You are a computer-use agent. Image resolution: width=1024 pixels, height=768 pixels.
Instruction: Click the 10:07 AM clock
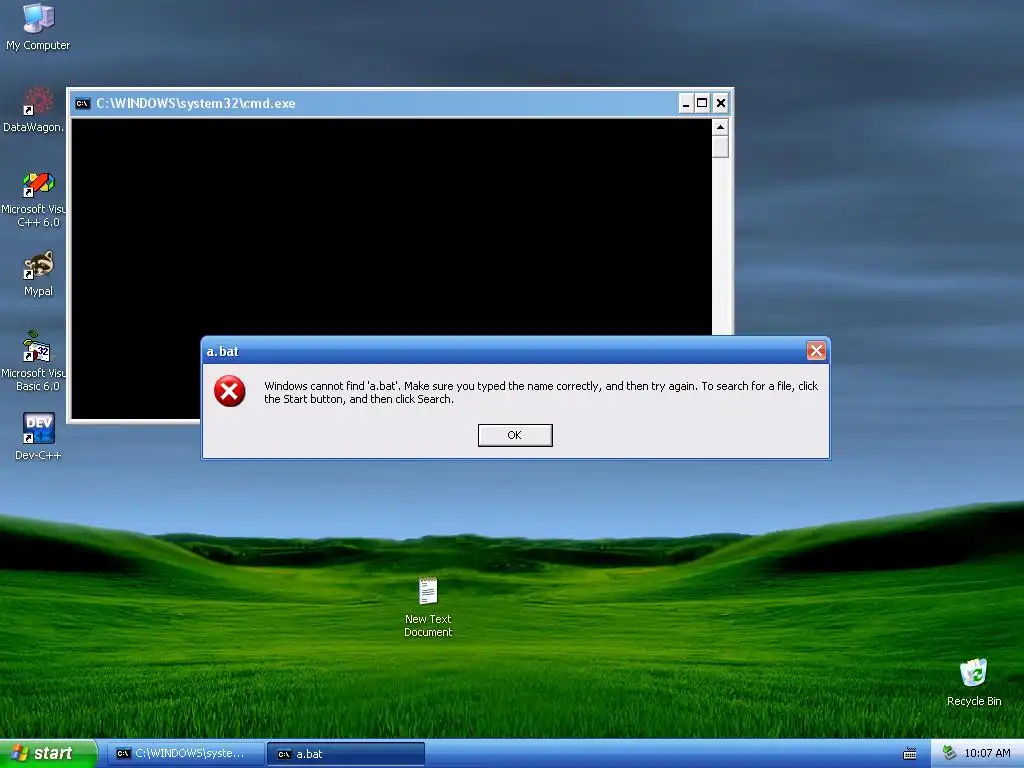pos(987,754)
